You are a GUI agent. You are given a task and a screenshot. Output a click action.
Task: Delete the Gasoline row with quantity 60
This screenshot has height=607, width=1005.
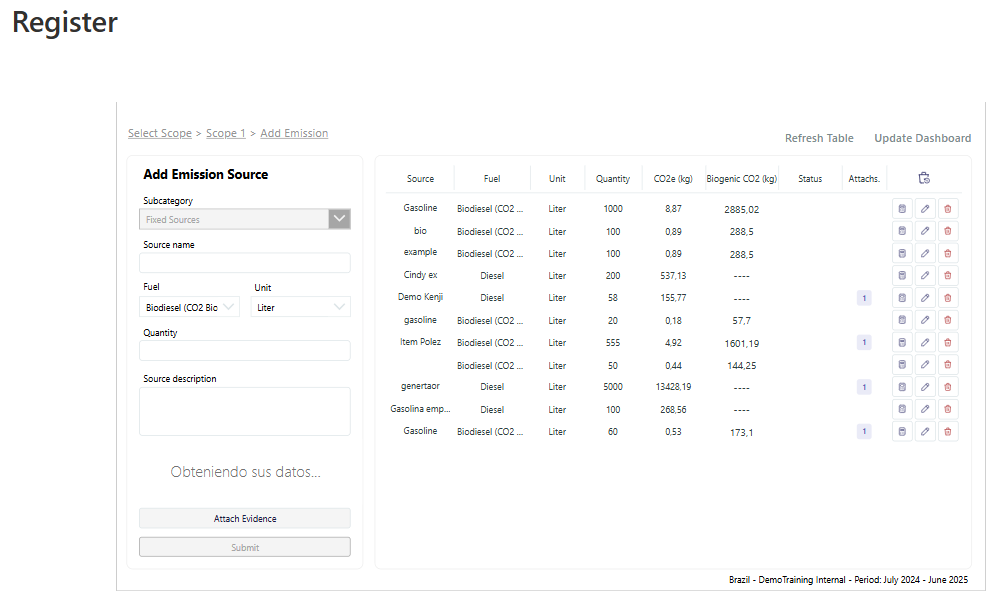(948, 431)
